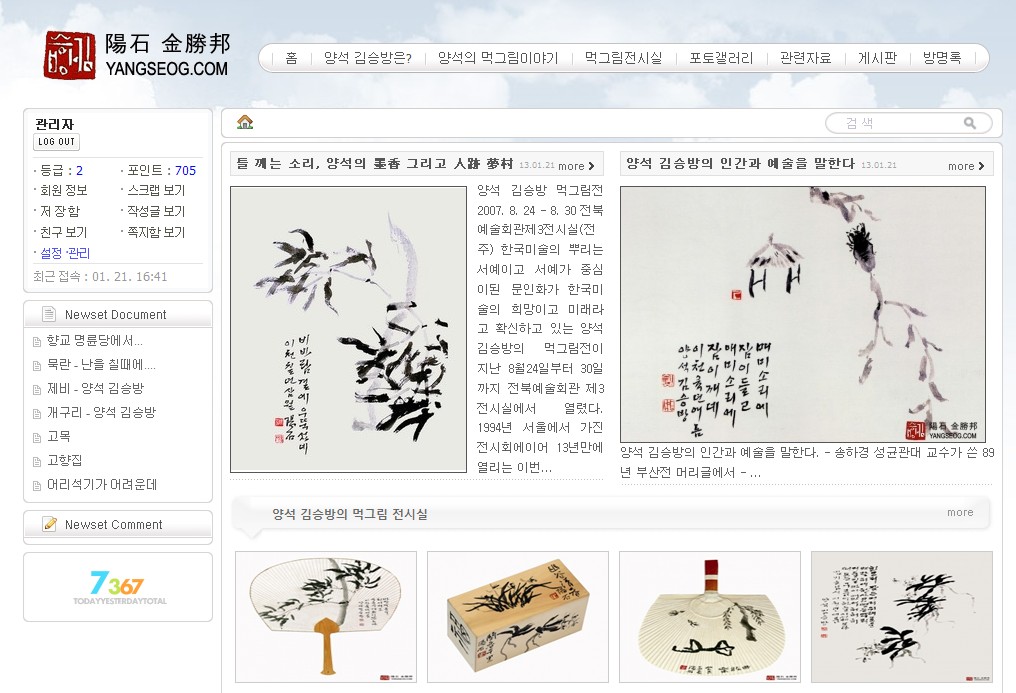
Task: Open the 양석의 먹그림이야기 menu
Action: coord(498,58)
